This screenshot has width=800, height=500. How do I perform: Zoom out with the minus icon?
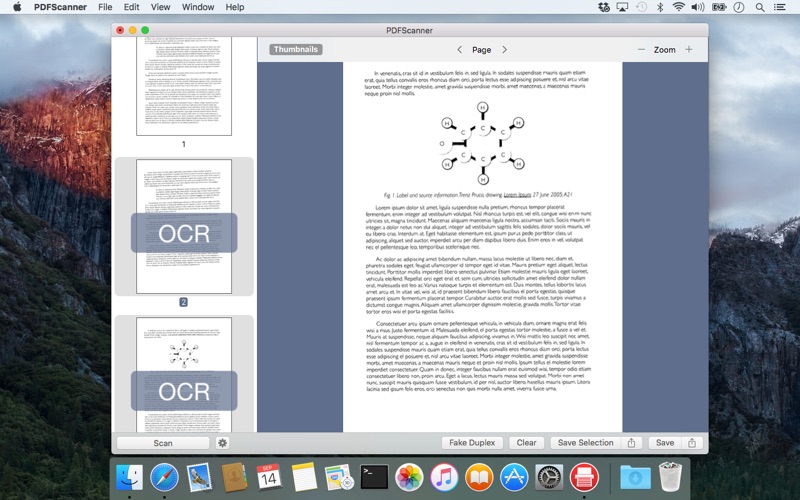click(641, 49)
